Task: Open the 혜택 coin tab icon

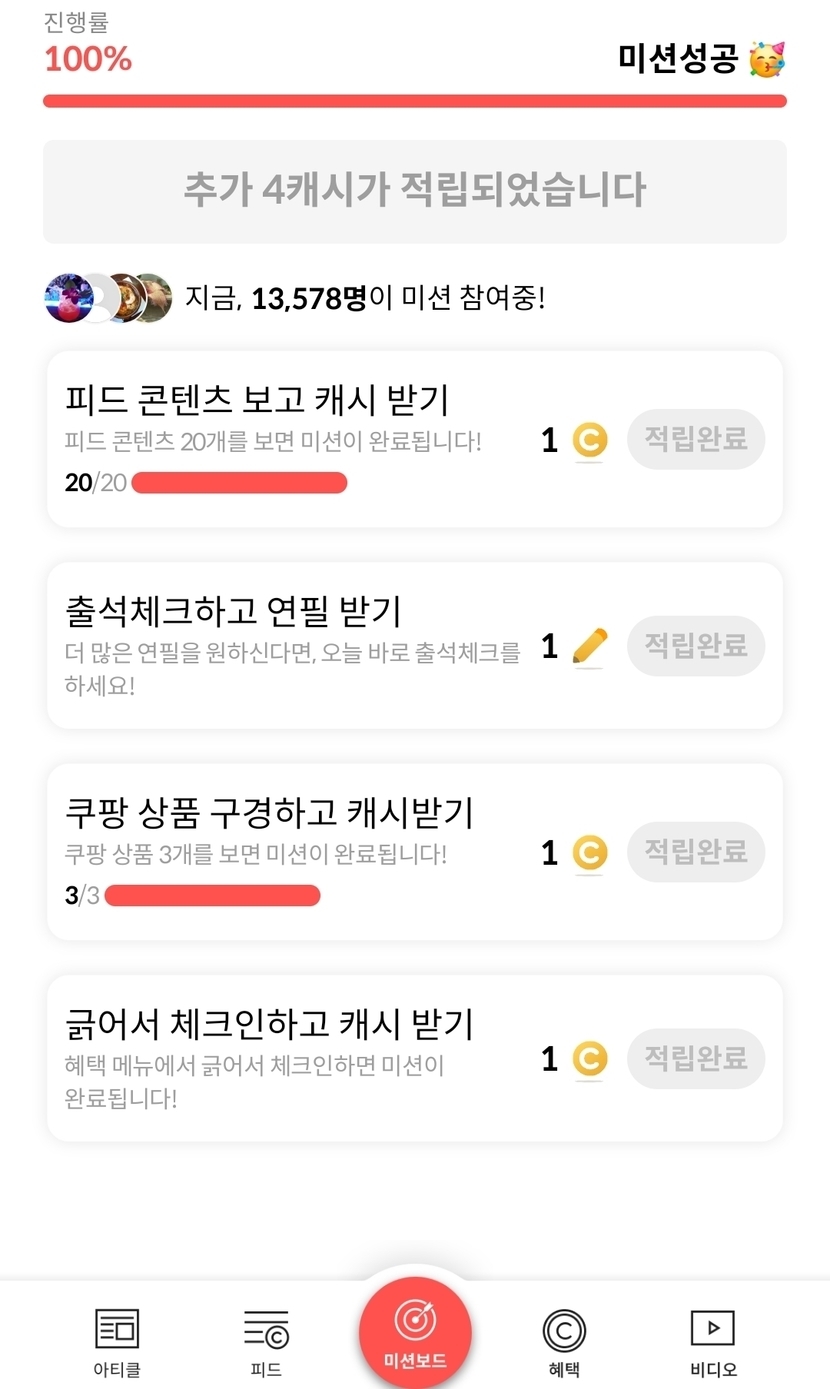Action: (564, 1330)
